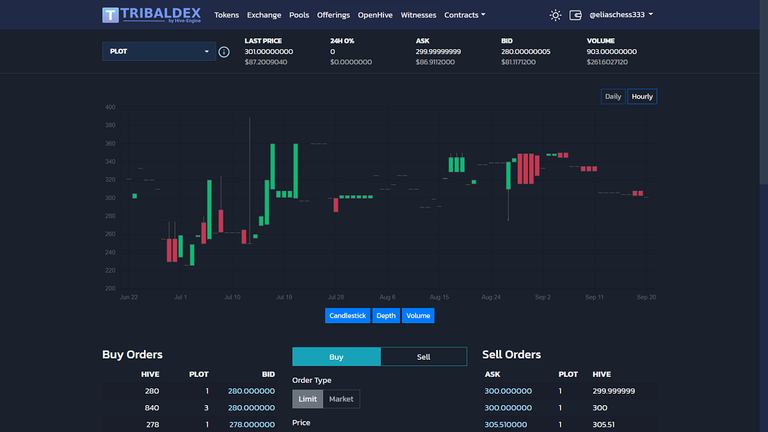Show the Candlestick chart
Viewport: 768px width, 432px height.
(347, 315)
